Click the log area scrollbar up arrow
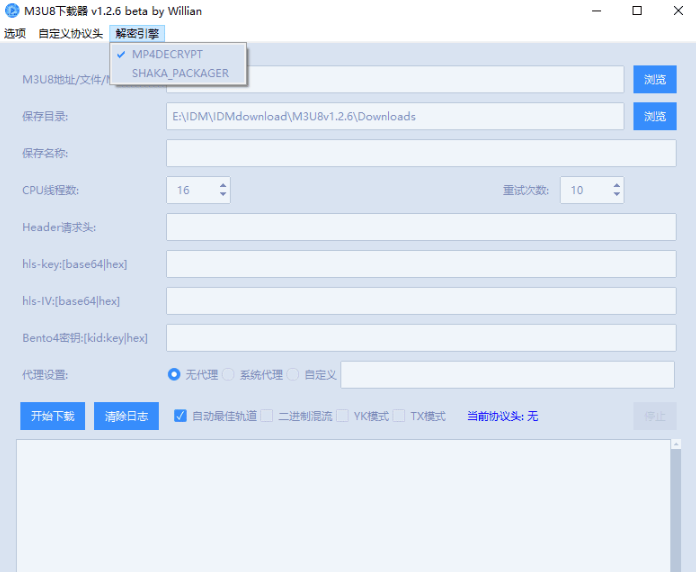696x572 pixels. 676,444
